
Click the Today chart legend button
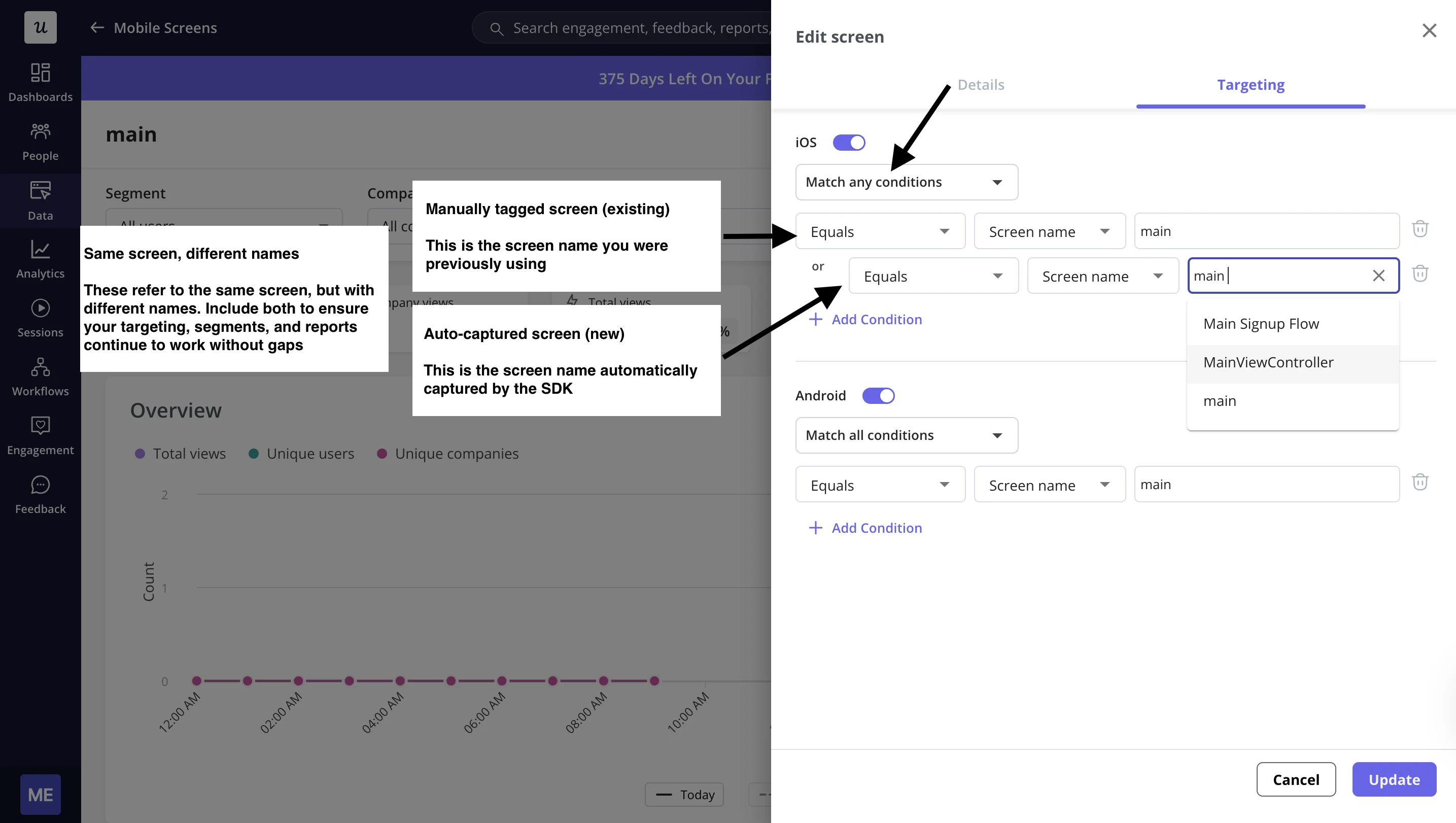[x=684, y=794]
